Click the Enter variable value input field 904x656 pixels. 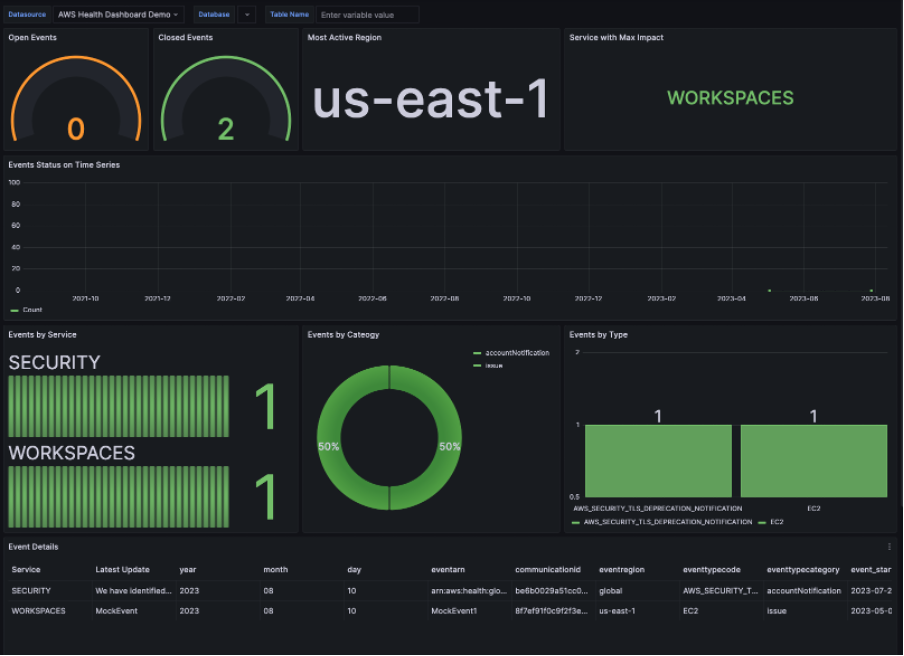click(370, 14)
